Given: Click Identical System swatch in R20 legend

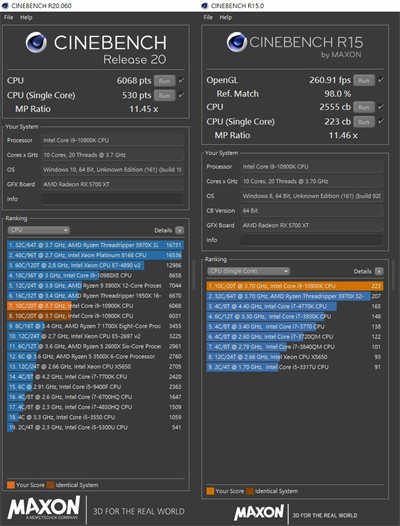Looking at the screenshot, I should (50, 485).
